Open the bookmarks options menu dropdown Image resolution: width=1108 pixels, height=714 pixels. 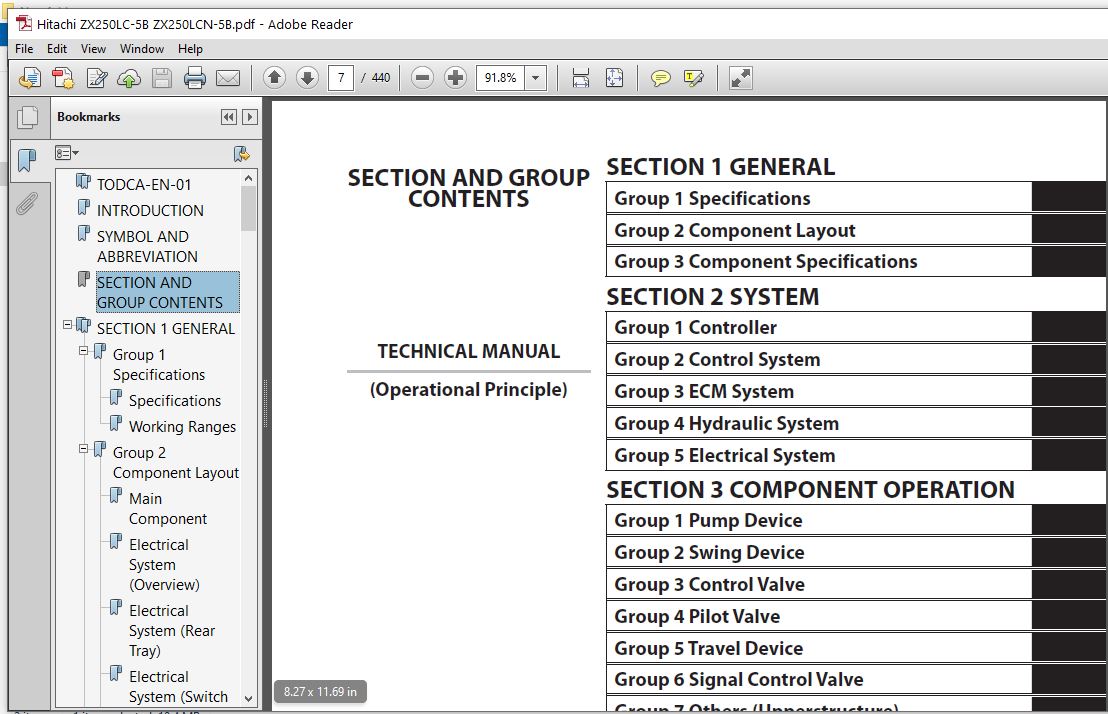click(x=66, y=153)
